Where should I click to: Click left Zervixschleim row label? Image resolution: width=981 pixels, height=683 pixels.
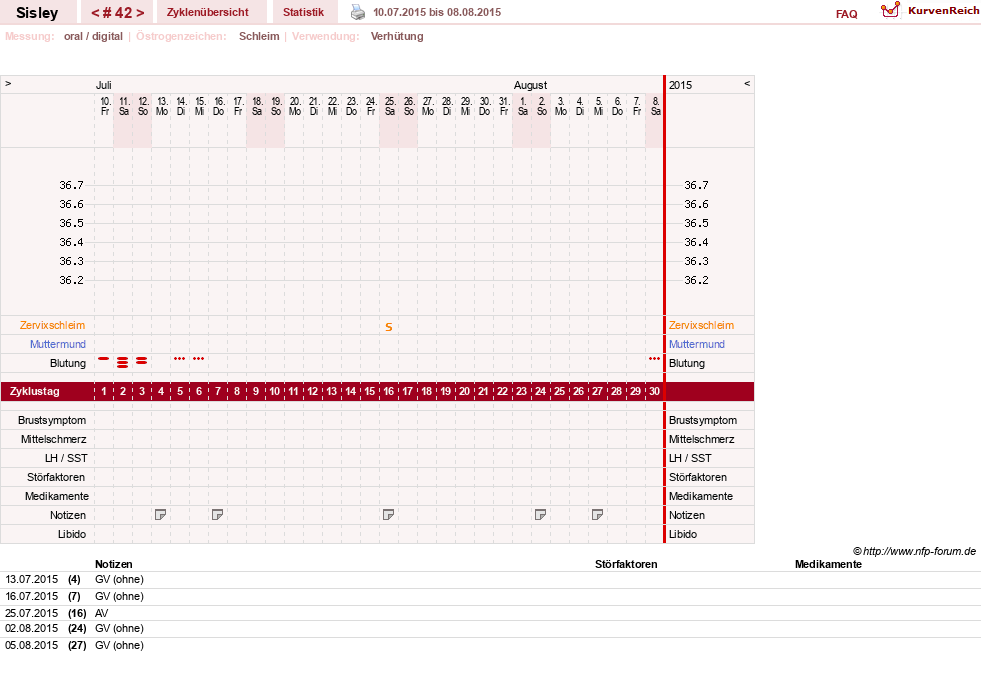coord(52,325)
